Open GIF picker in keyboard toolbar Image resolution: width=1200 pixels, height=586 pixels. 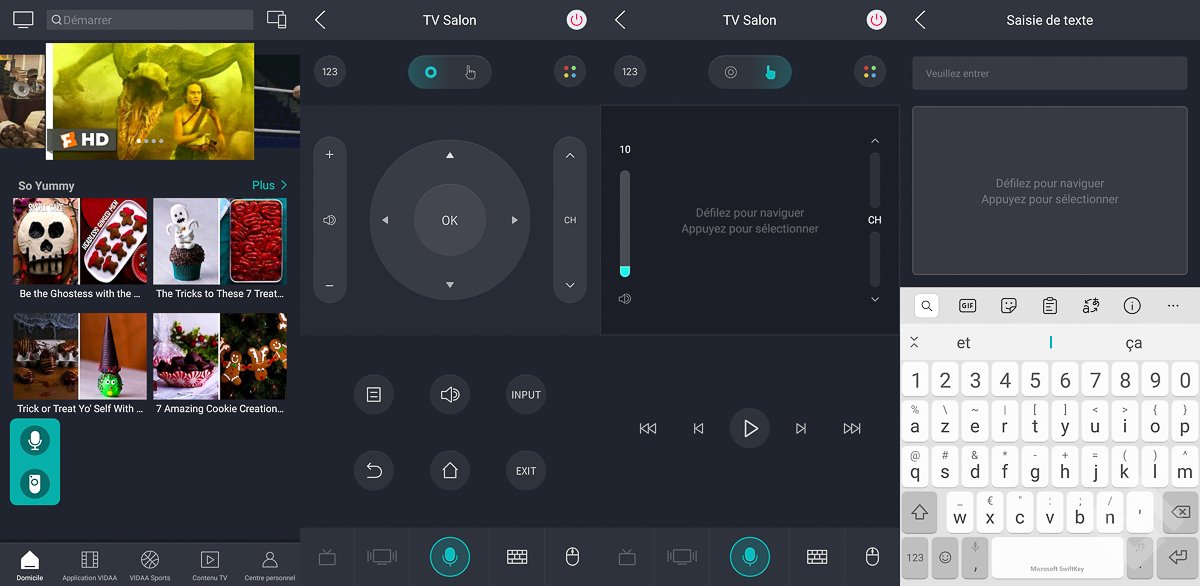pyautogui.click(x=968, y=306)
